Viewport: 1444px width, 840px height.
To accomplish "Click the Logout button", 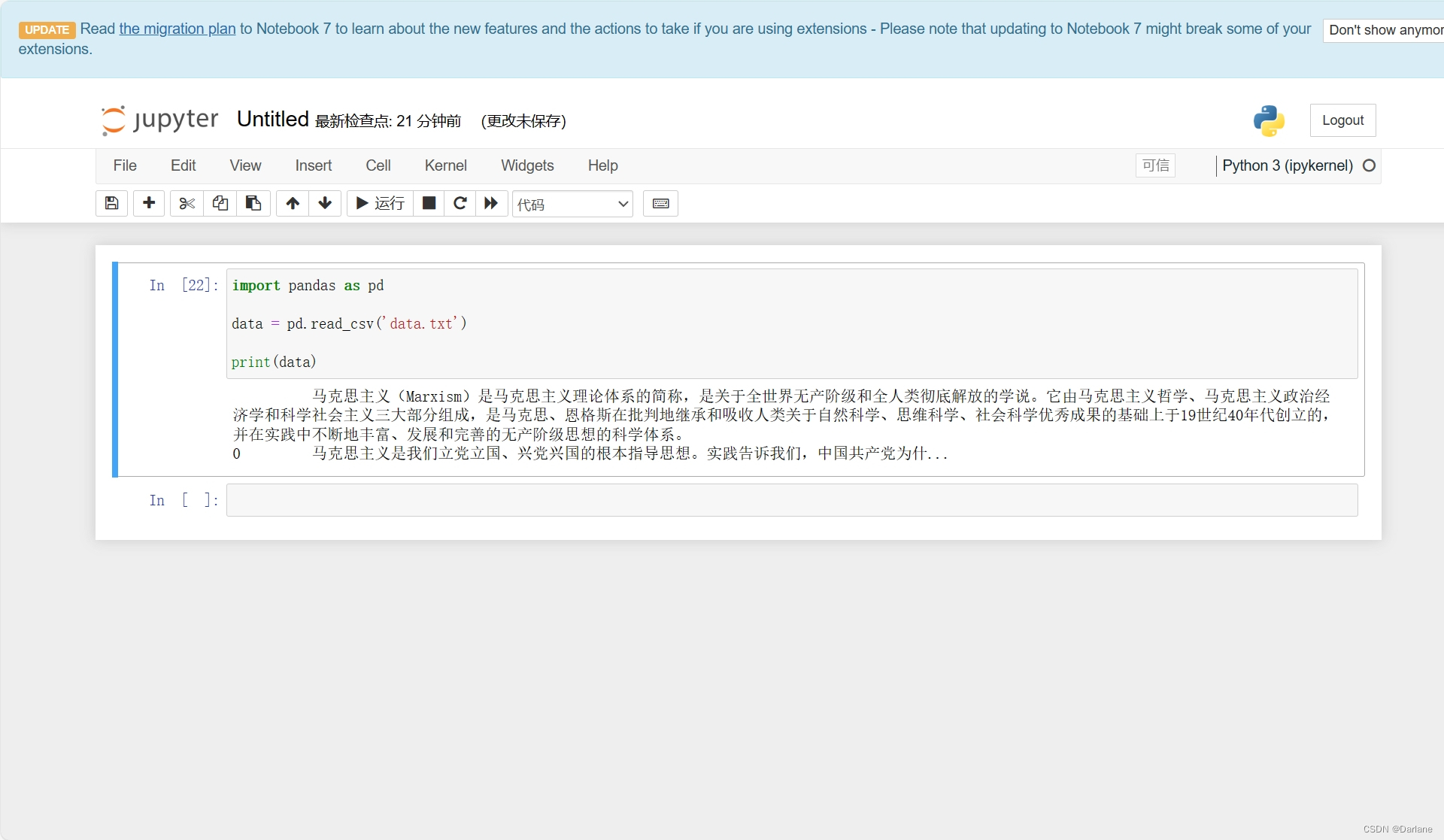I will pos(1342,120).
